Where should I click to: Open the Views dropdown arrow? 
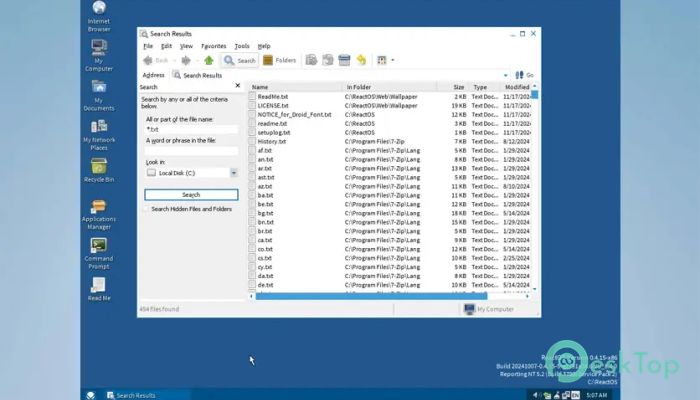coord(393,60)
